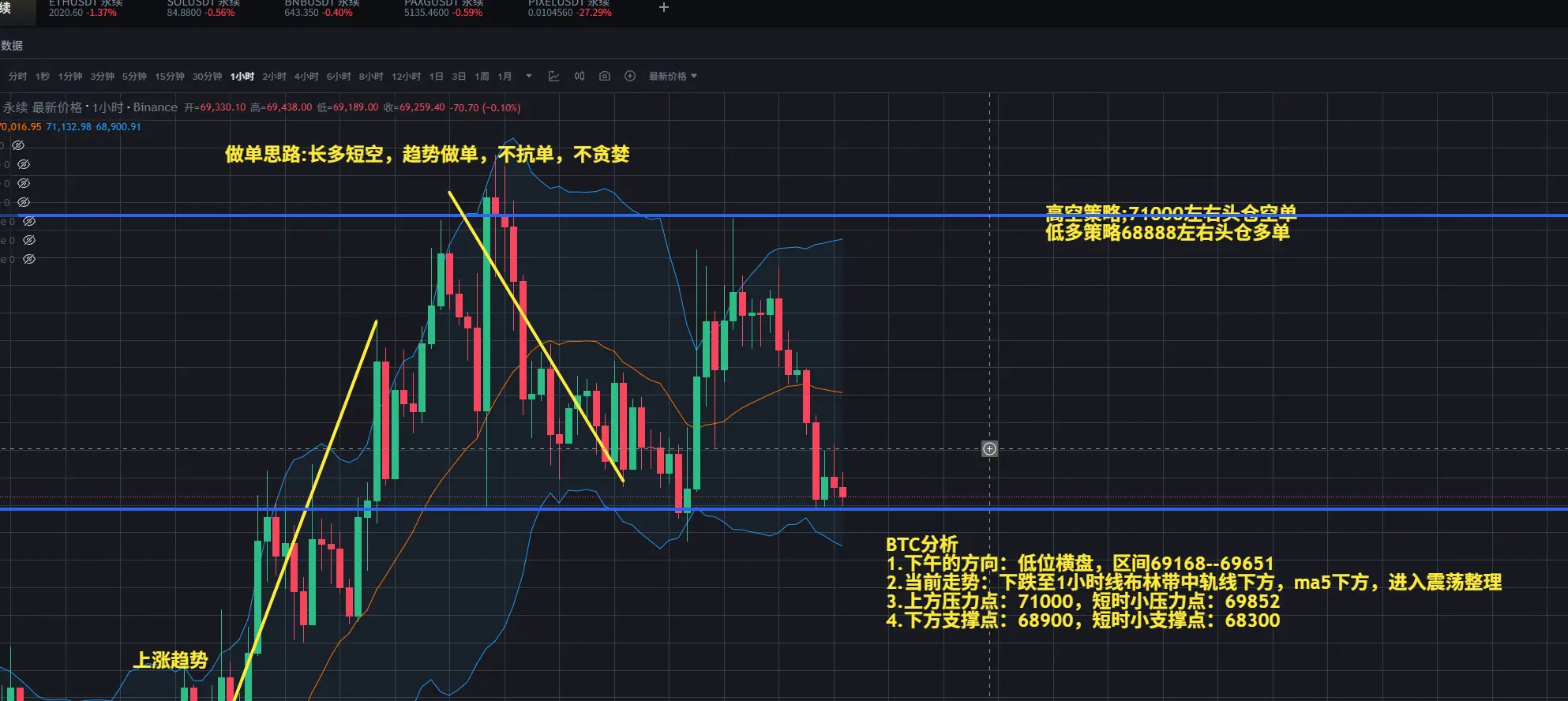Click the Bollinger lower value 68,900.91
Screen dimensions: 1568x701
(x=118, y=127)
